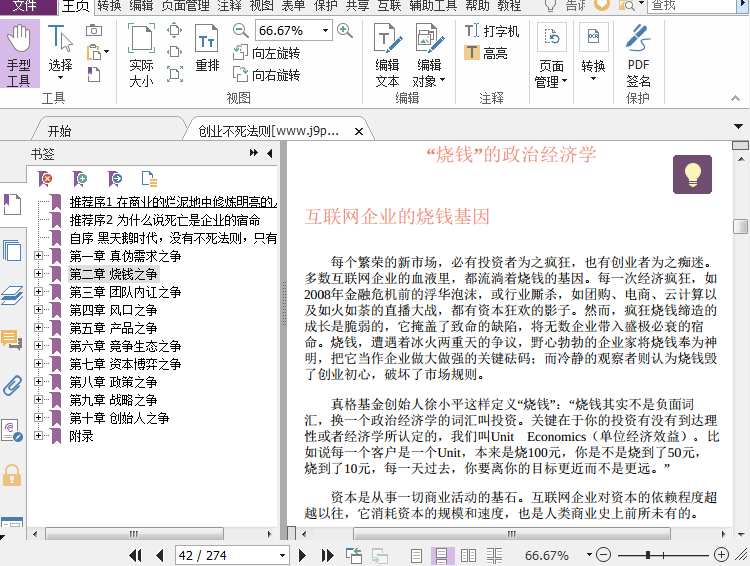Image resolution: width=750 pixels, height=566 pixels.
Task: Click the snapshot camera icon
Action: [x=94, y=31]
